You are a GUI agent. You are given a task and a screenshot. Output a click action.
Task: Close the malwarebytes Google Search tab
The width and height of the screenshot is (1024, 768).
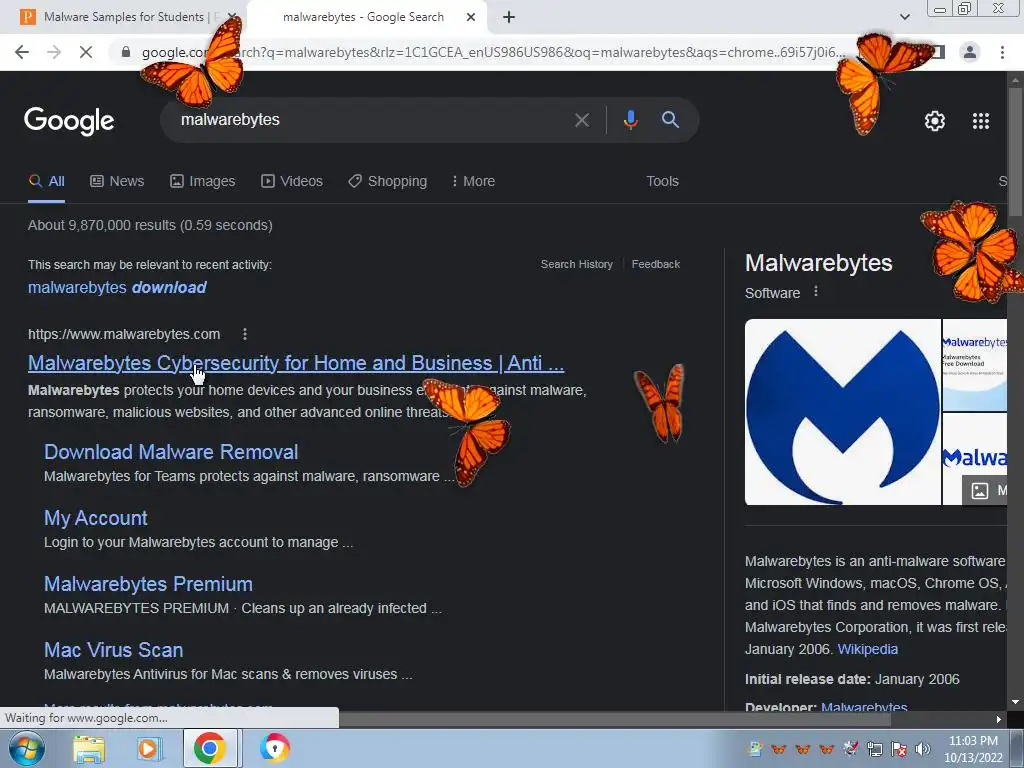pos(471,17)
